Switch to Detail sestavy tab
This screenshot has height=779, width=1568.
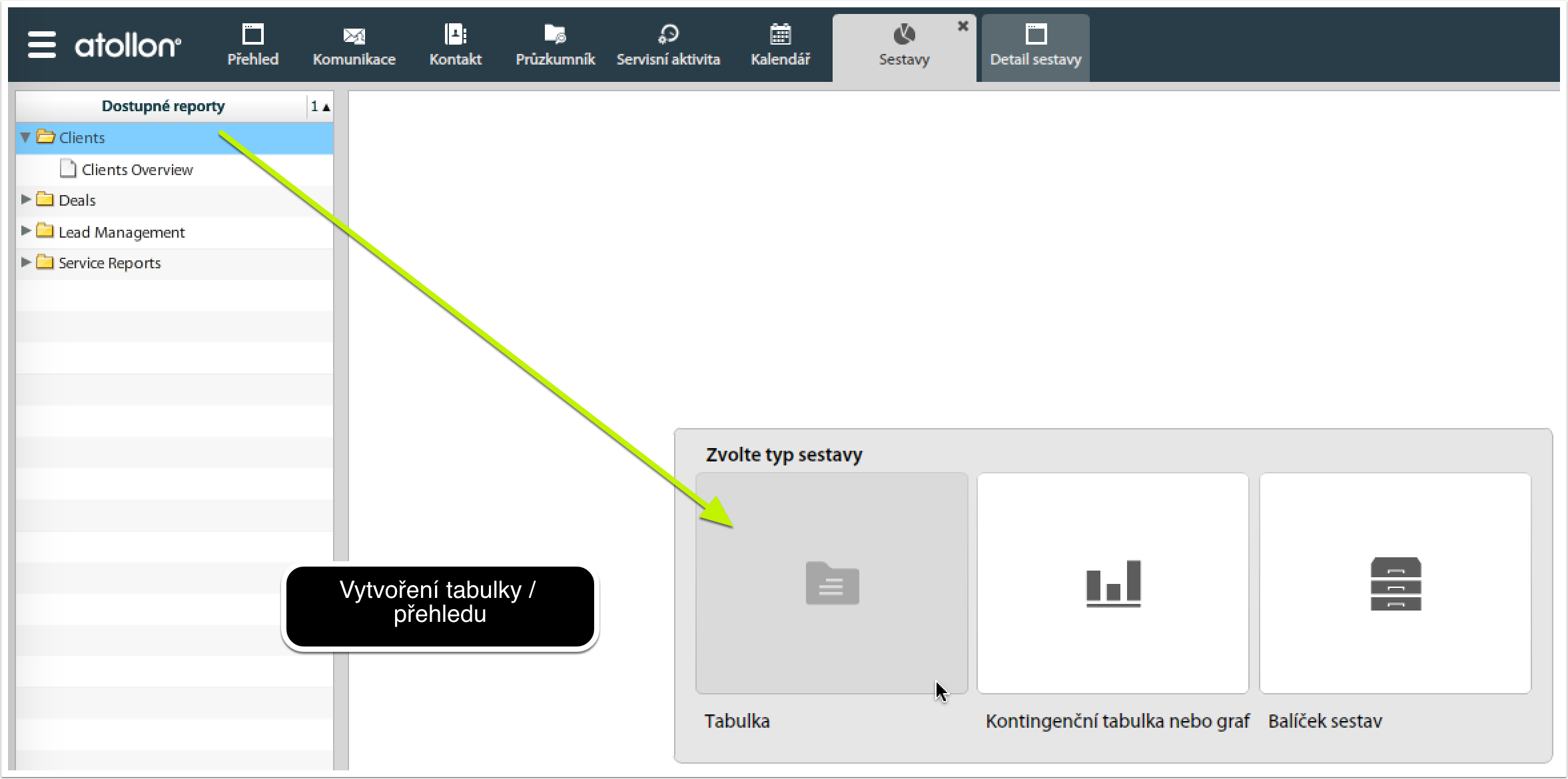tap(1035, 48)
